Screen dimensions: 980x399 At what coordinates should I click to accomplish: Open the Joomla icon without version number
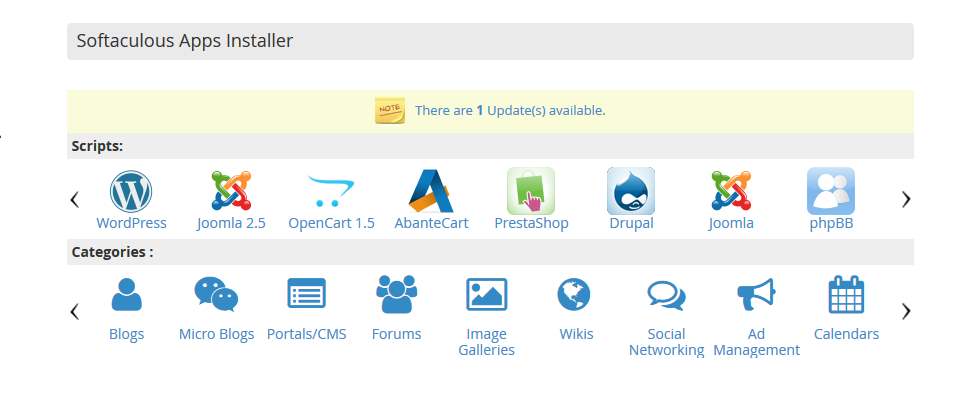[x=731, y=191]
